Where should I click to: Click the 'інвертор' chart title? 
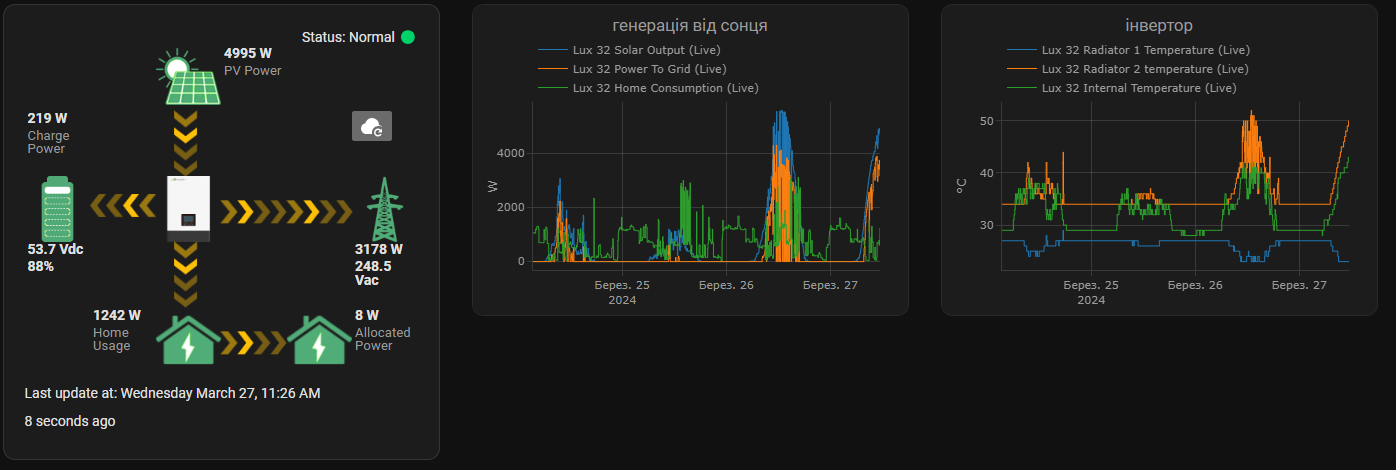point(1159,25)
